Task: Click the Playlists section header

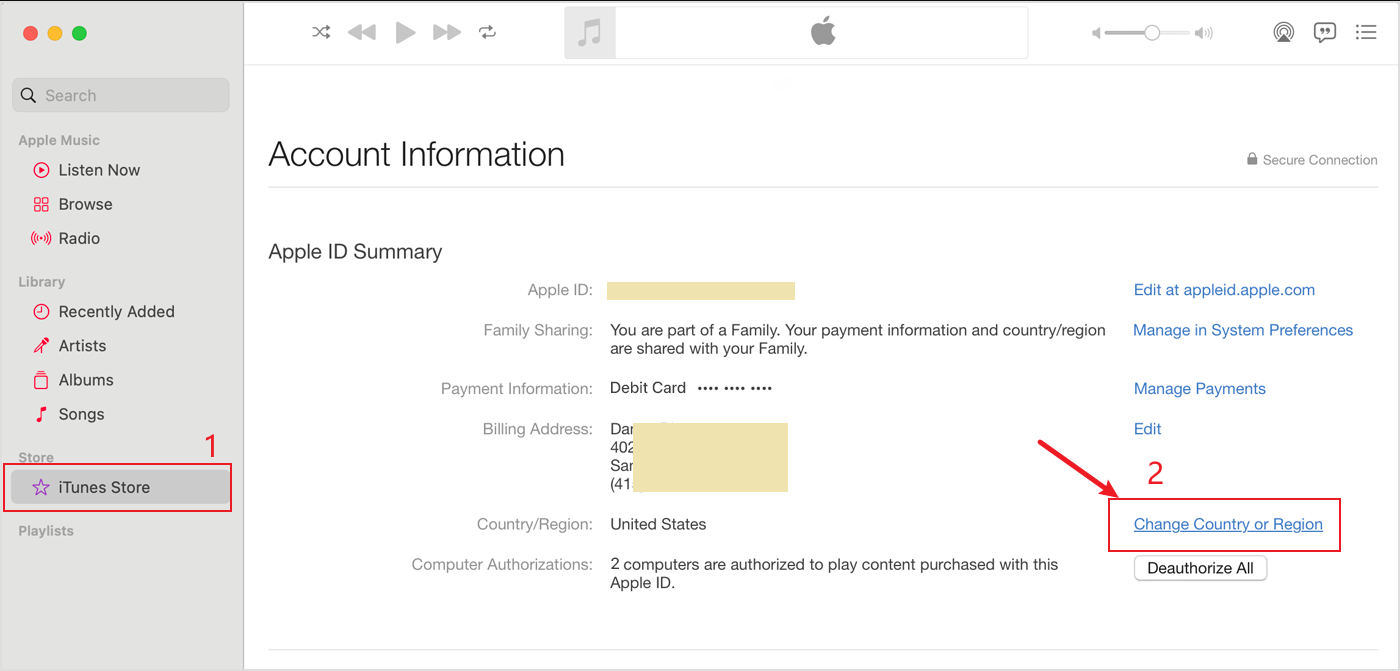Action: point(46,531)
